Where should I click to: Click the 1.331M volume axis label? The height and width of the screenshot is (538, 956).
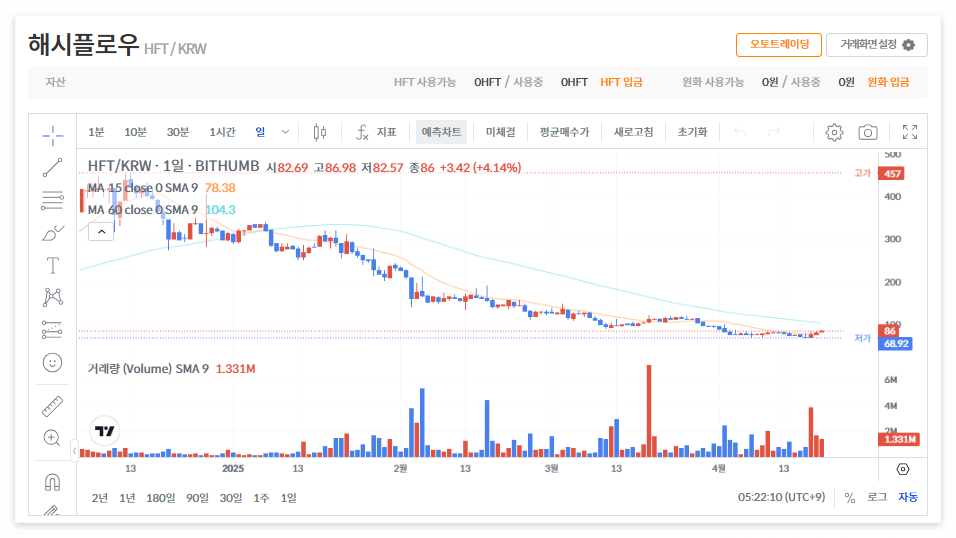point(899,439)
